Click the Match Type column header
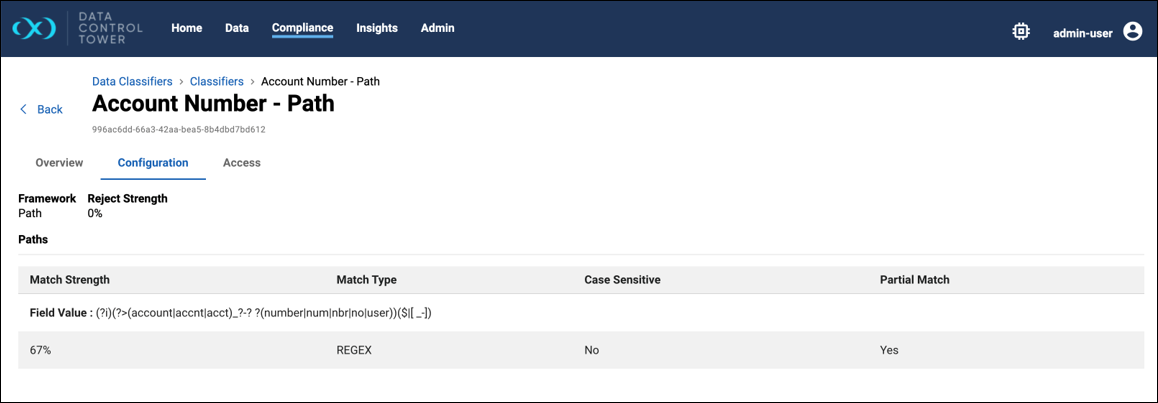This screenshot has height=403, width=1158. (x=366, y=280)
